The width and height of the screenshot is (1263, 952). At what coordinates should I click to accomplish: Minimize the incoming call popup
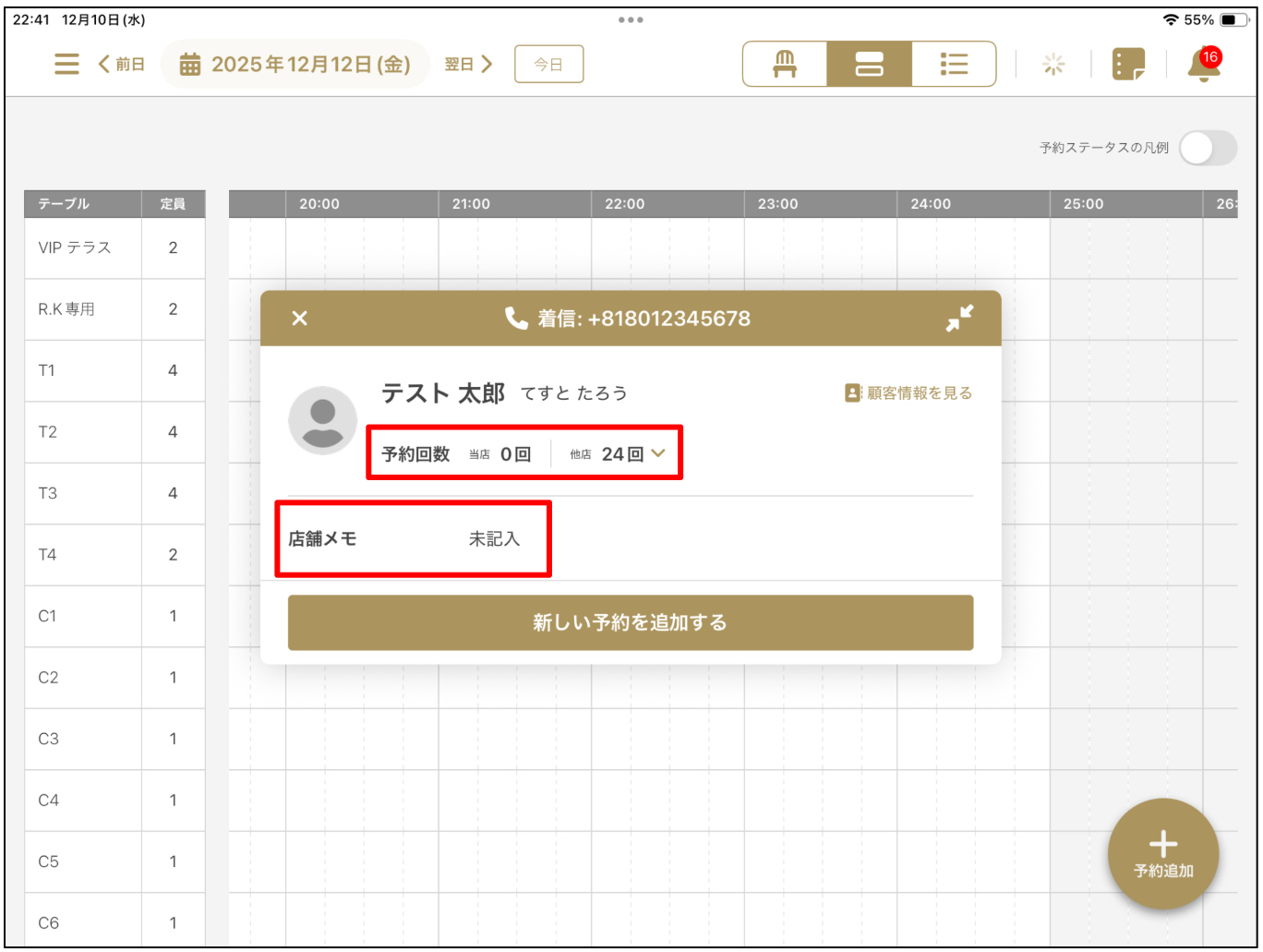coord(959,319)
